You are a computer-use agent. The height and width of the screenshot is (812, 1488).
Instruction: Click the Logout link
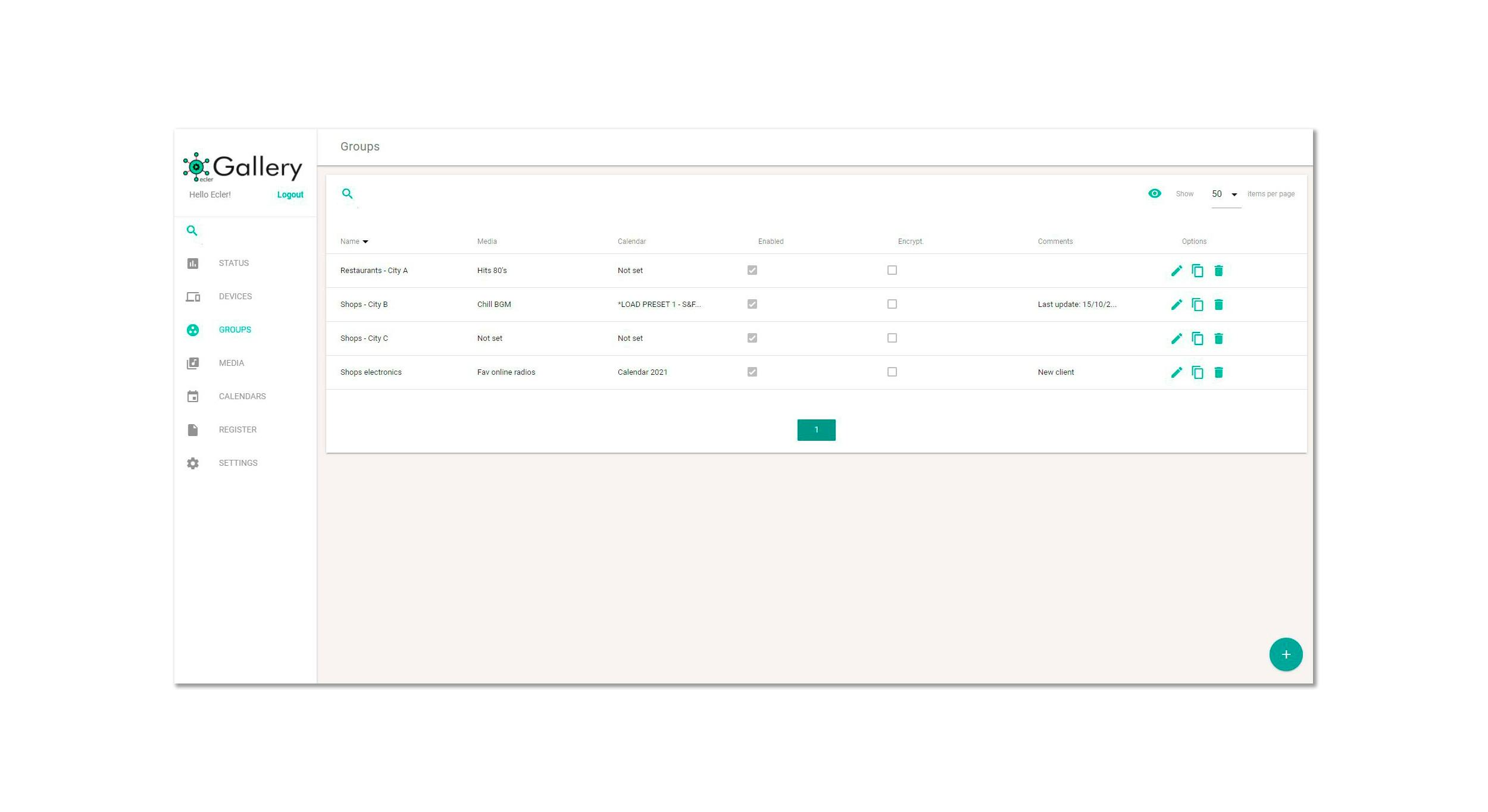click(290, 195)
